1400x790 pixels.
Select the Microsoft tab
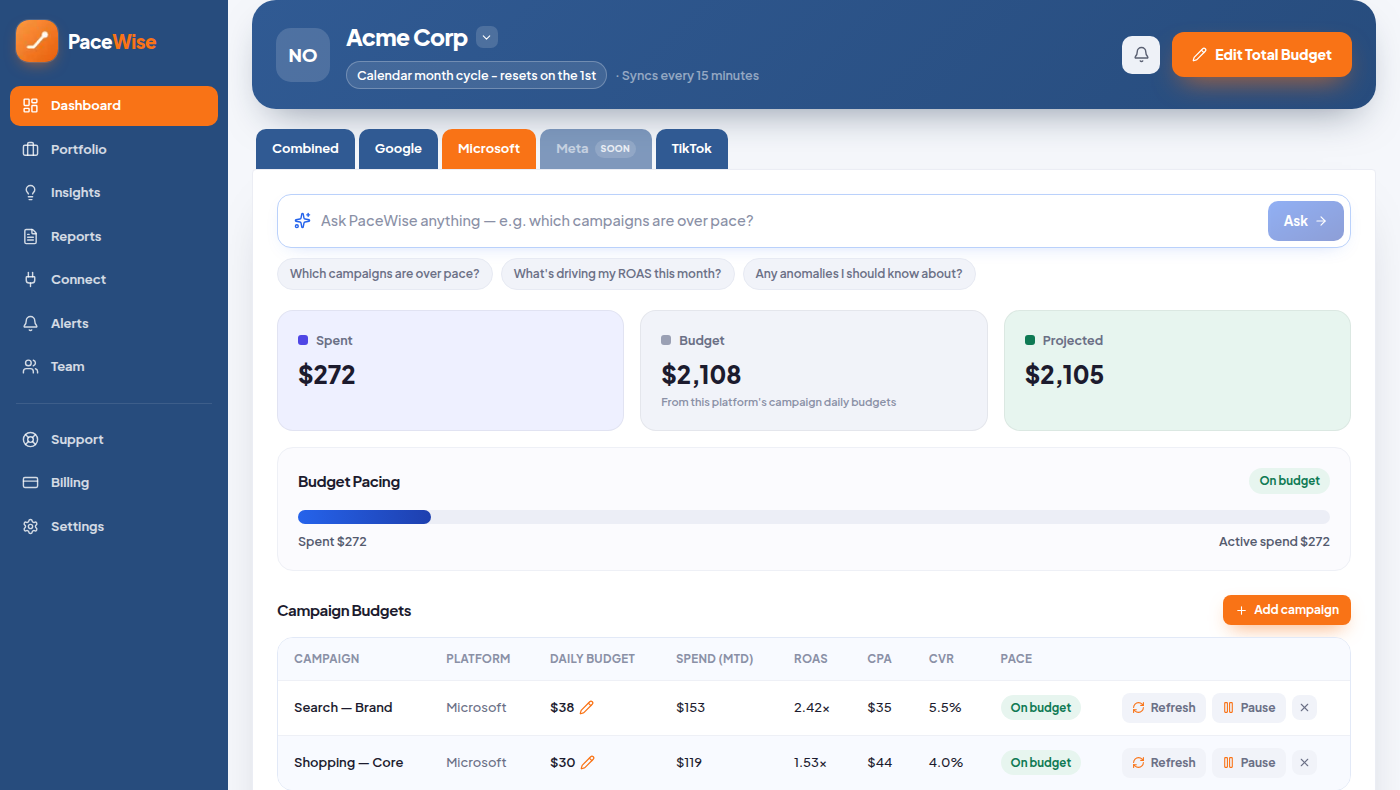[489, 149]
